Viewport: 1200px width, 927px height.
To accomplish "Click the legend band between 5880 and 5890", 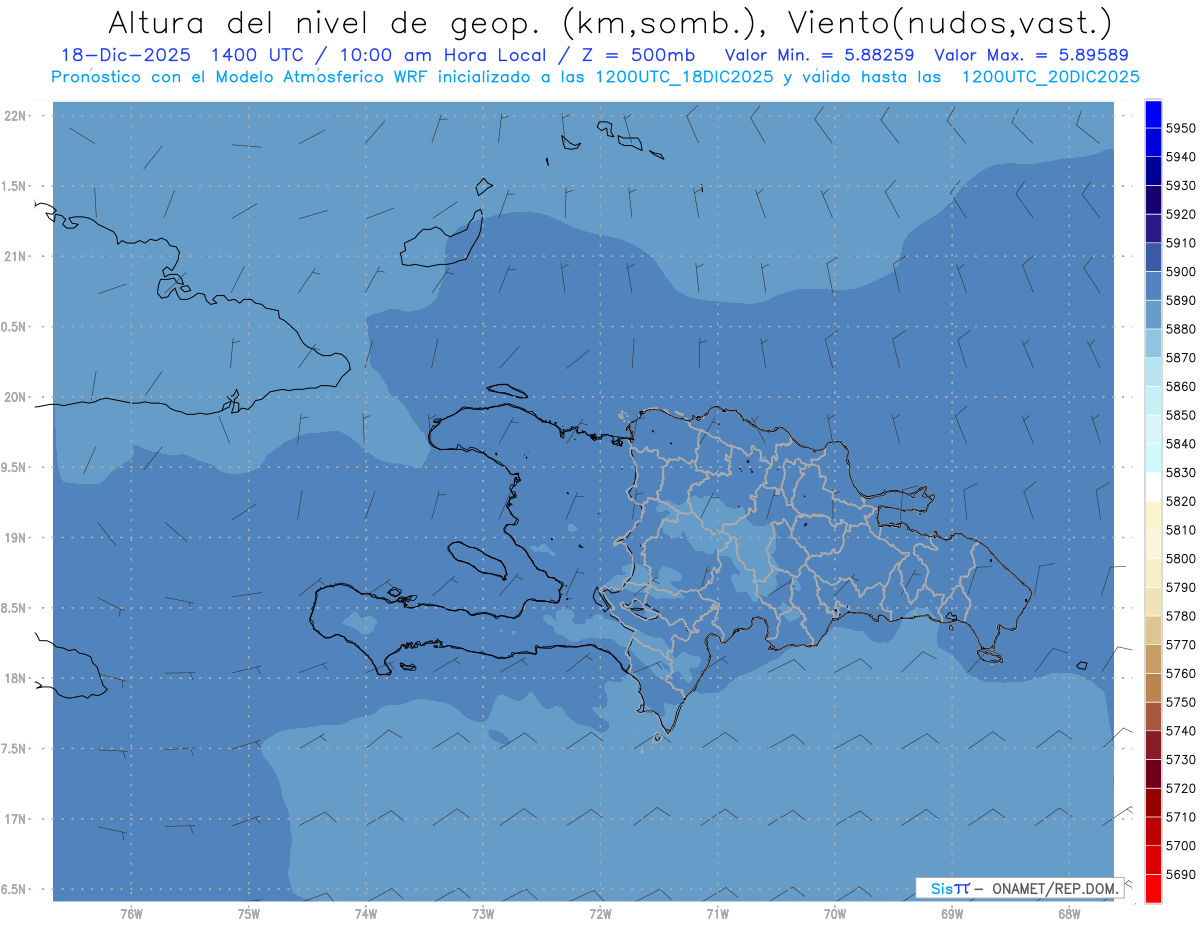I will pyautogui.click(x=1153, y=314).
